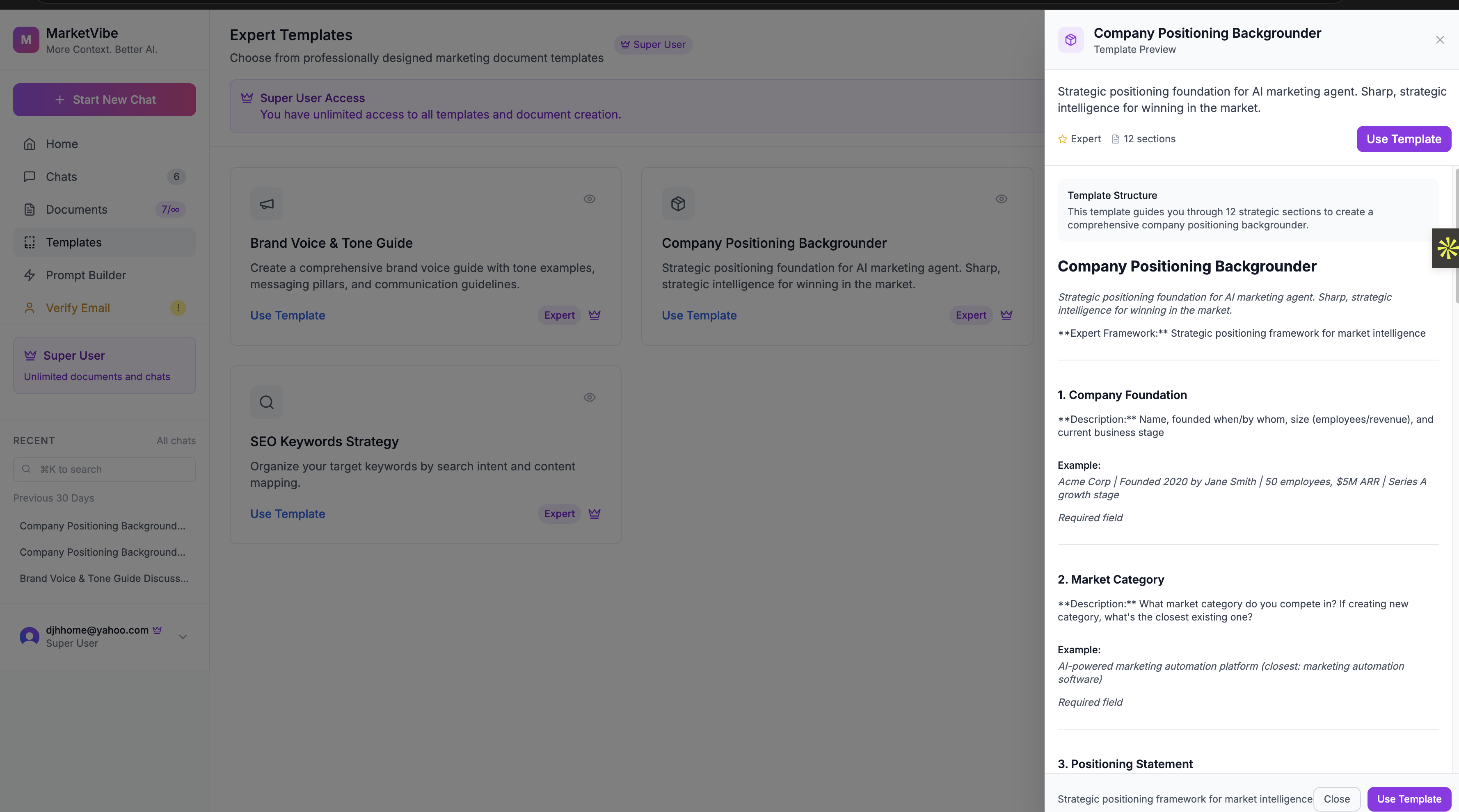Image resolution: width=1459 pixels, height=812 pixels.
Task: Click the warning badge next to Verify Email
Action: coord(178,308)
